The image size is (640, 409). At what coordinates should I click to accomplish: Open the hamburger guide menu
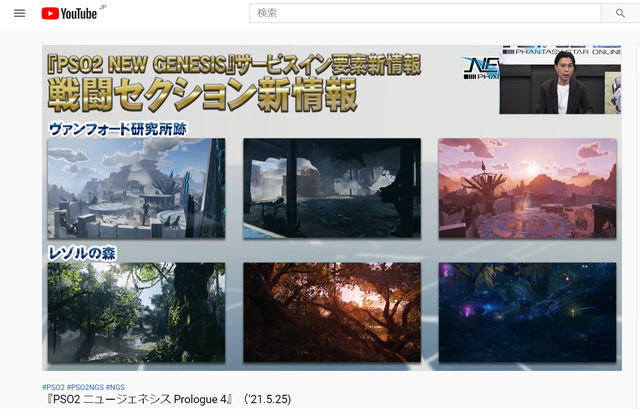[19, 13]
